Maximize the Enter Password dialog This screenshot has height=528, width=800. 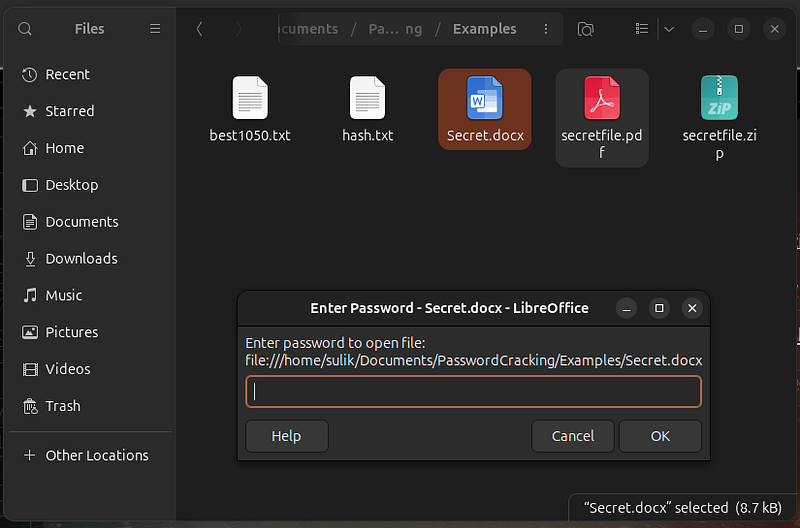pyautogui.click(x=659, y=308)
